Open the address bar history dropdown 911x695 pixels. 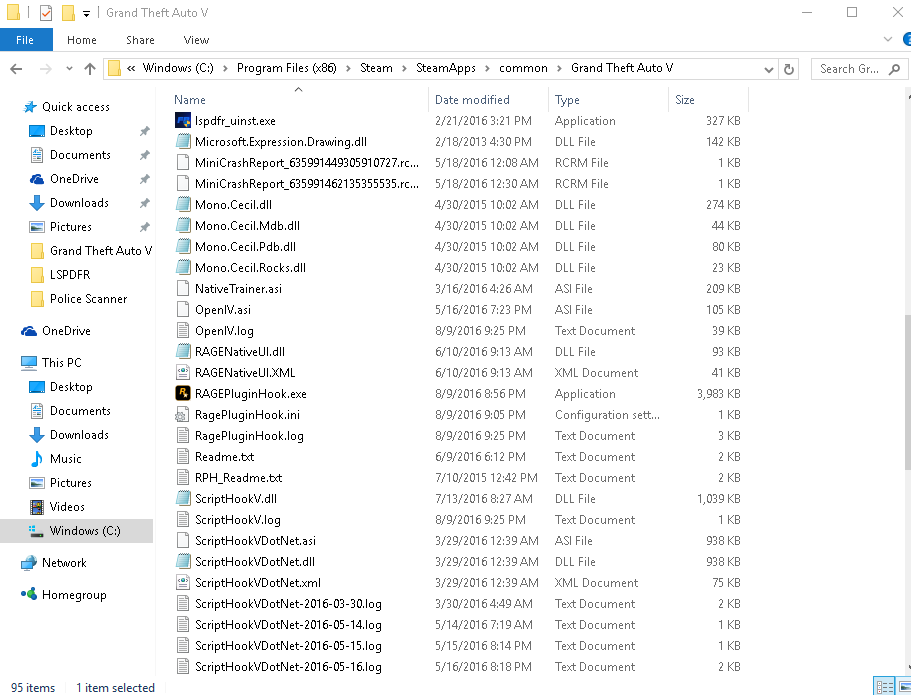coord(769,70)
